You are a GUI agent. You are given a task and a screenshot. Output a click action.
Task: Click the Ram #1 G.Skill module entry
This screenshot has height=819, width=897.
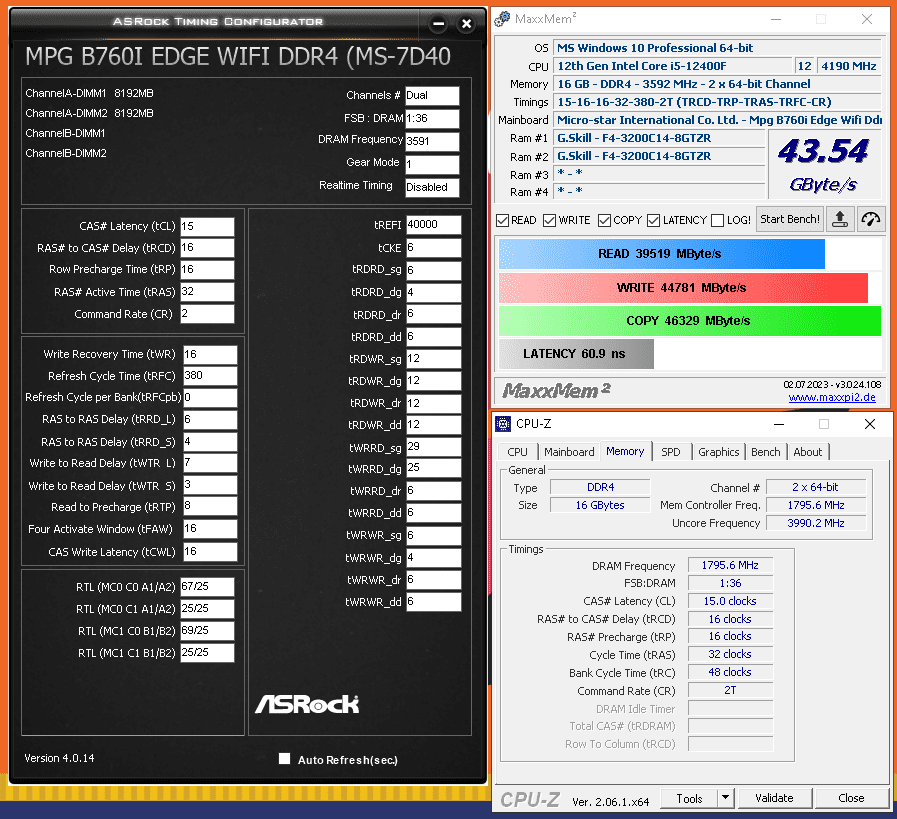(x=660, y=138)
